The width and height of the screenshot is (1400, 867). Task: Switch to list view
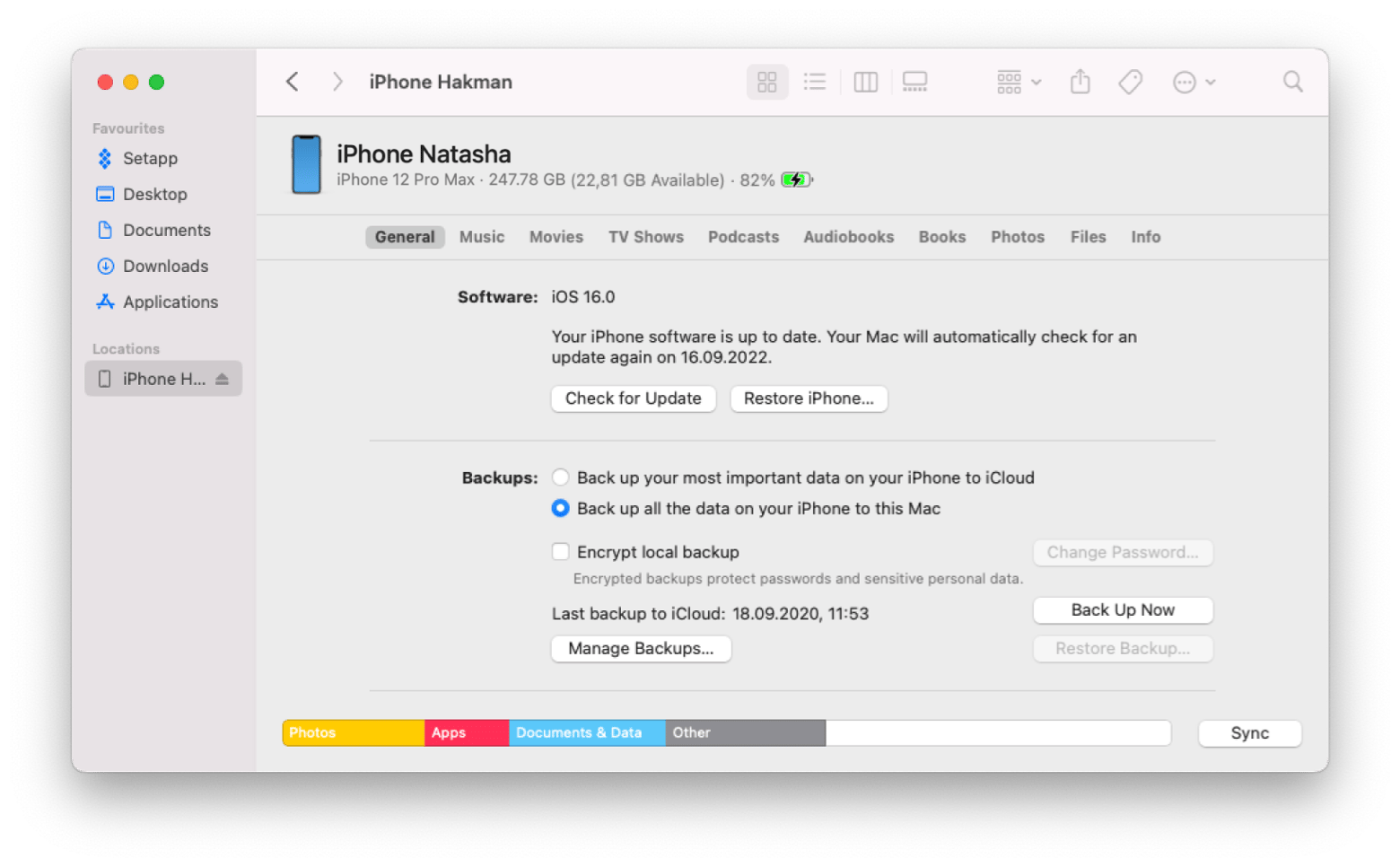(815, 82)
